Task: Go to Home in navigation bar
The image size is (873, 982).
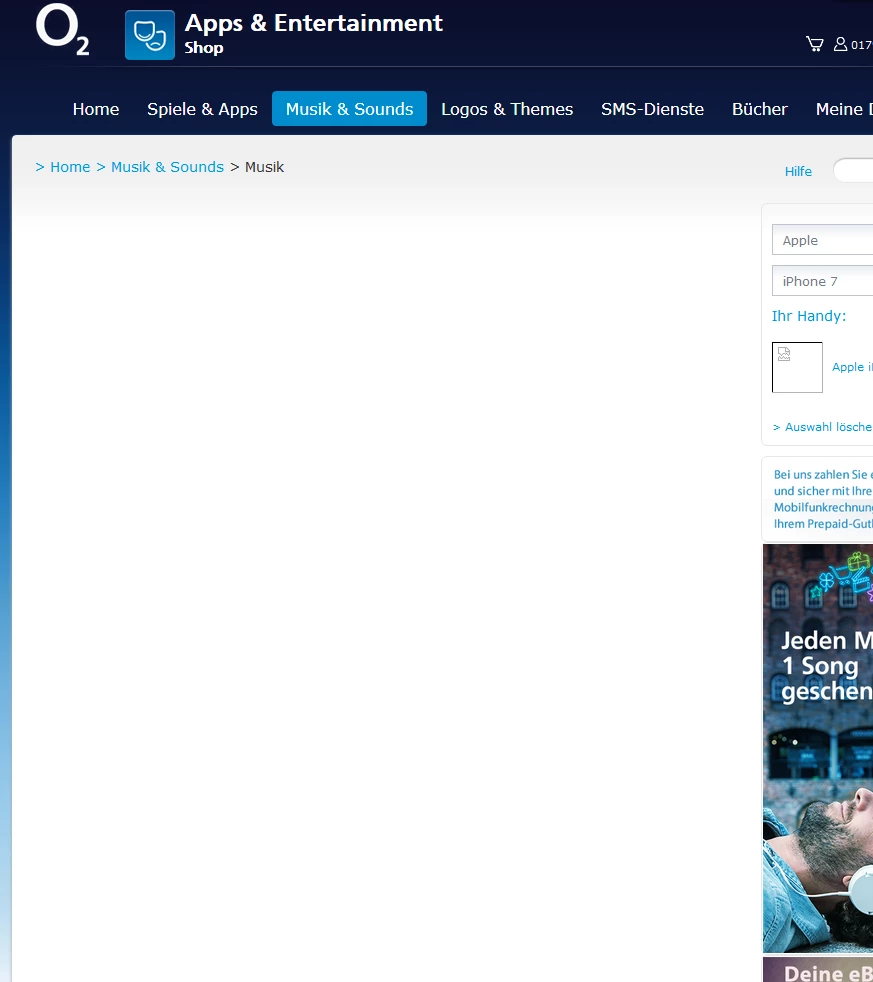Action: 96,109
